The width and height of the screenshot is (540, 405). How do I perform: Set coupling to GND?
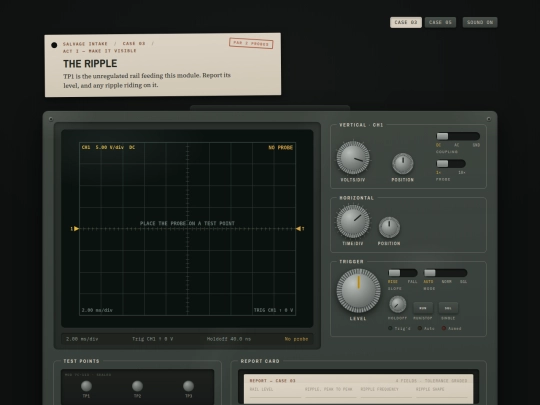coord(476,145)
